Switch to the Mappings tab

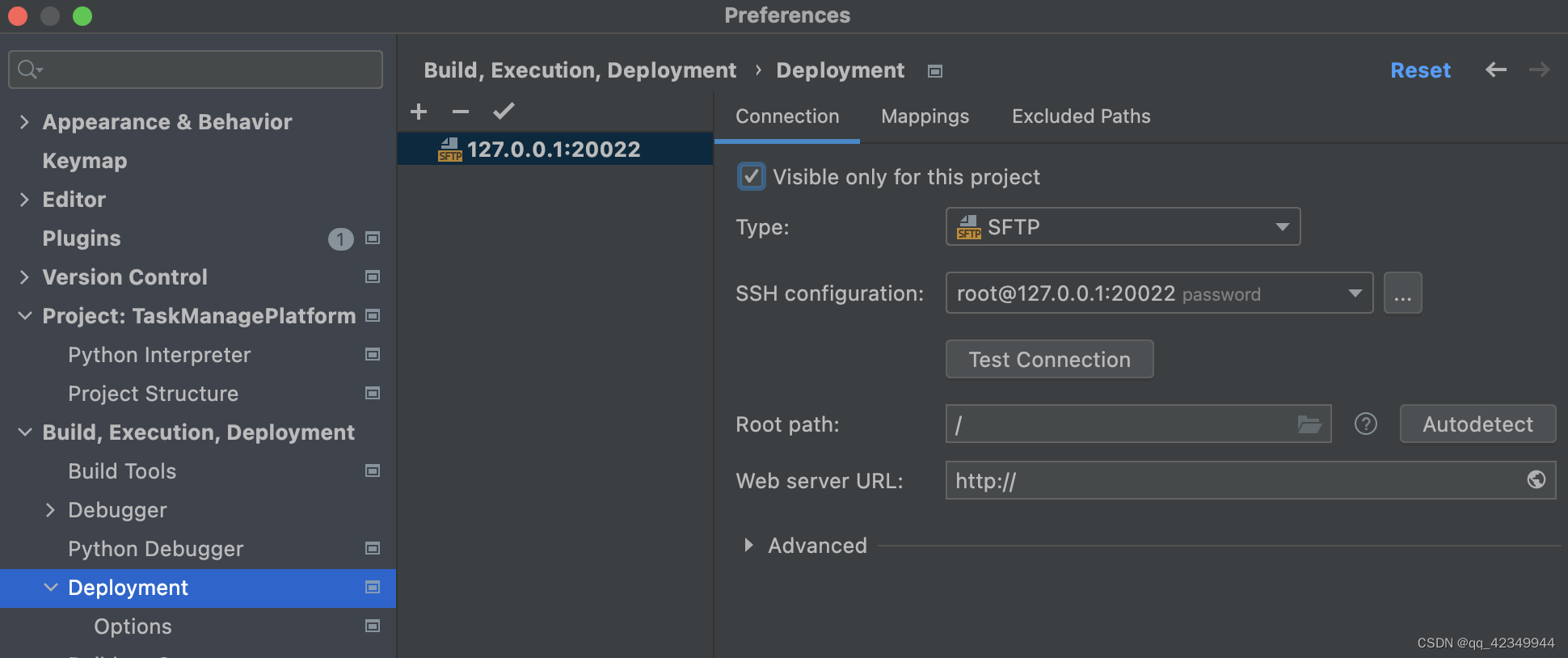pyautogui.click(x=925, y=116)
